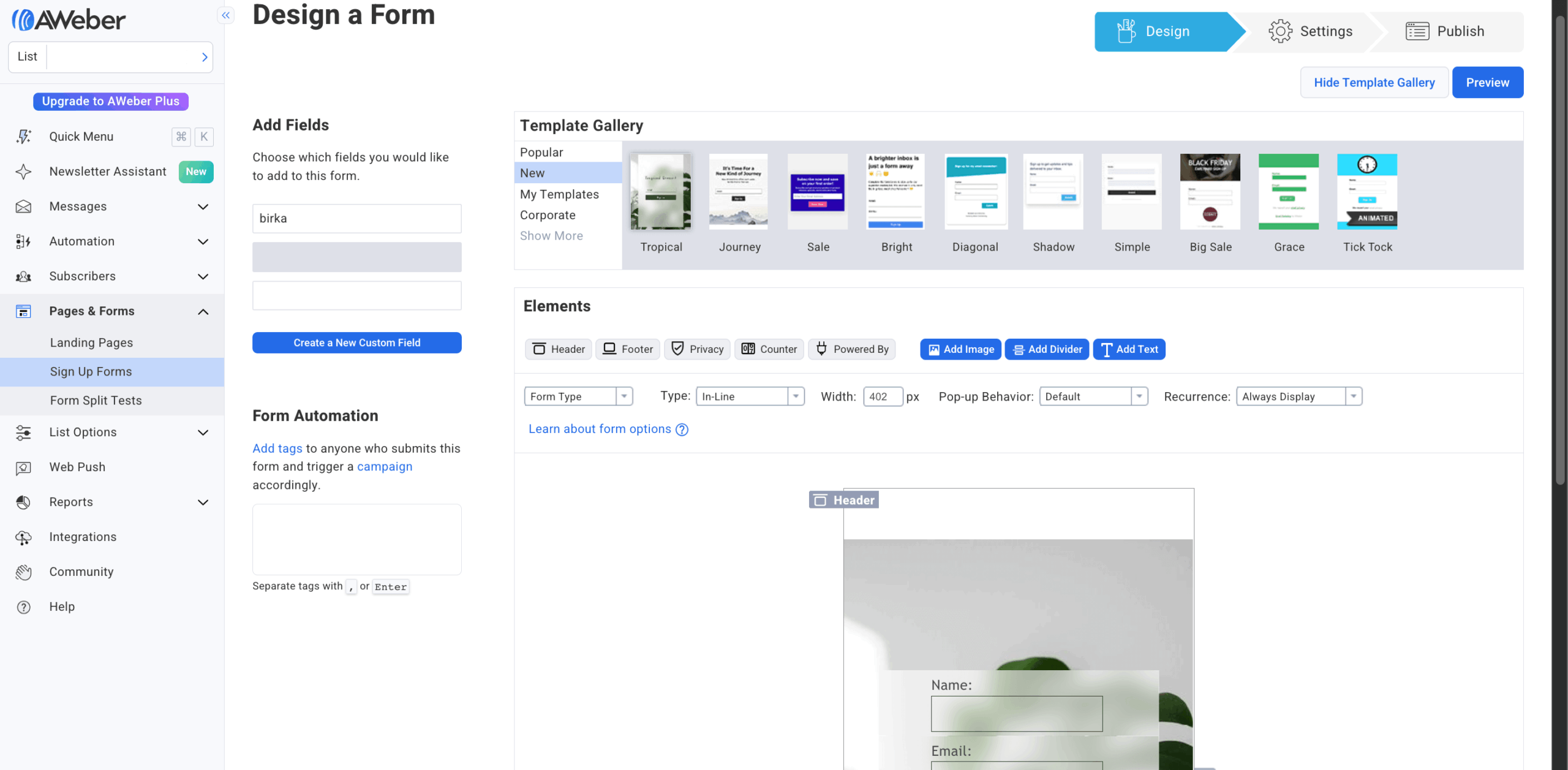Click the Header label icon on form preview
Image resolution: width=1568 pixels, height=770 pixels.
tap(820, 500)
